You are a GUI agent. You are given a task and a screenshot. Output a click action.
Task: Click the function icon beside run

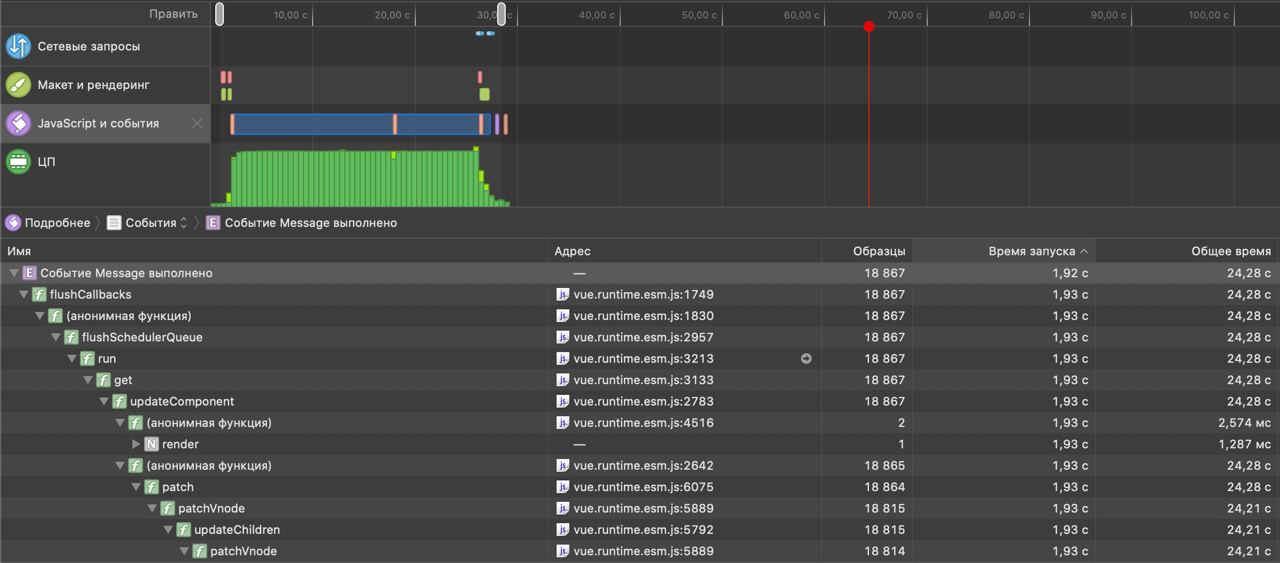point(87,359)
